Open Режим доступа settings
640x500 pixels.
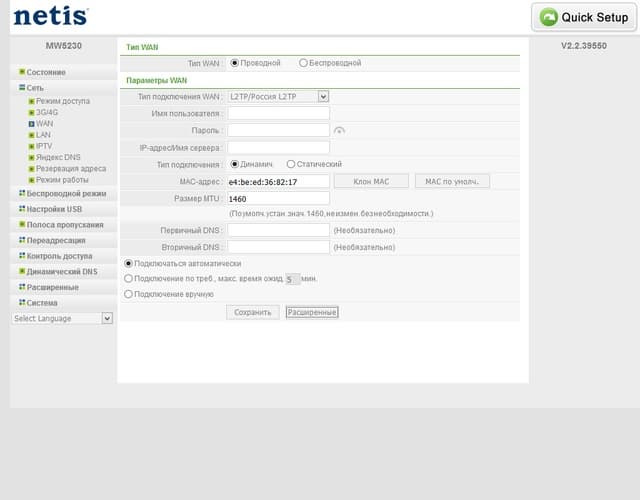[x=63, y=101]
